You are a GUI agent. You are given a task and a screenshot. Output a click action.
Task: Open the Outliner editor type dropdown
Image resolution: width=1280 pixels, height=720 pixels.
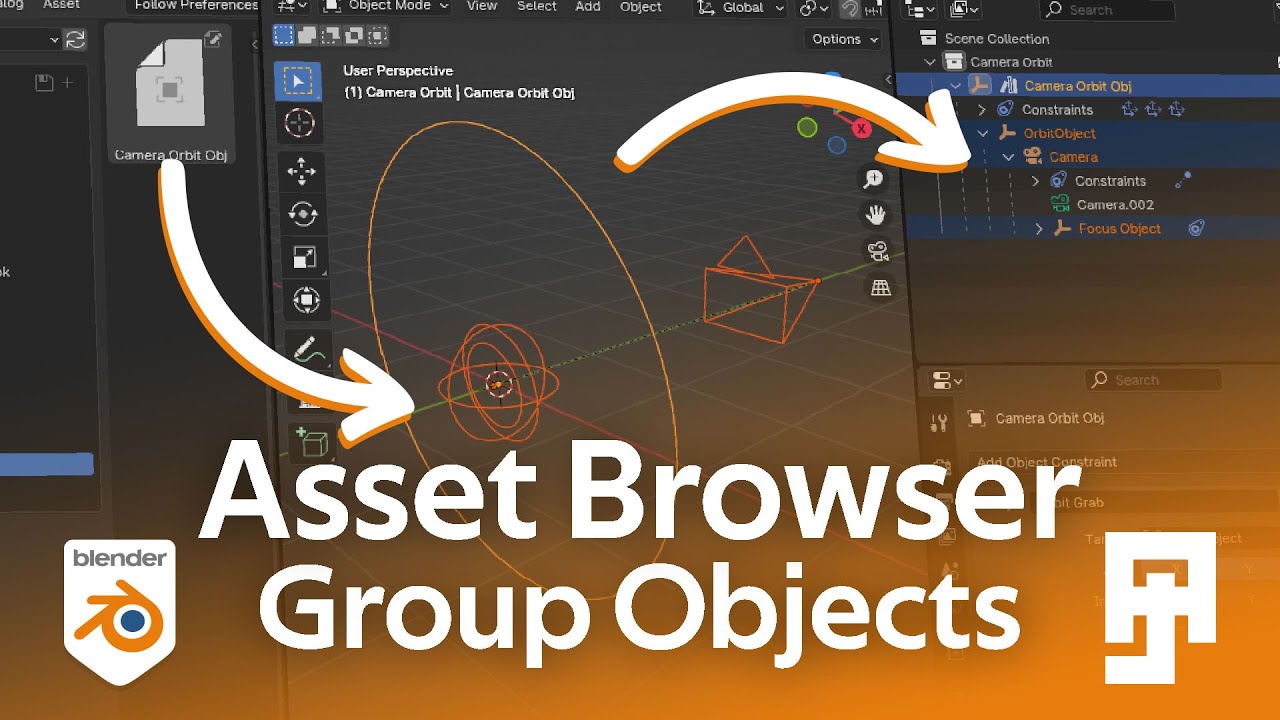coord(918,9)
